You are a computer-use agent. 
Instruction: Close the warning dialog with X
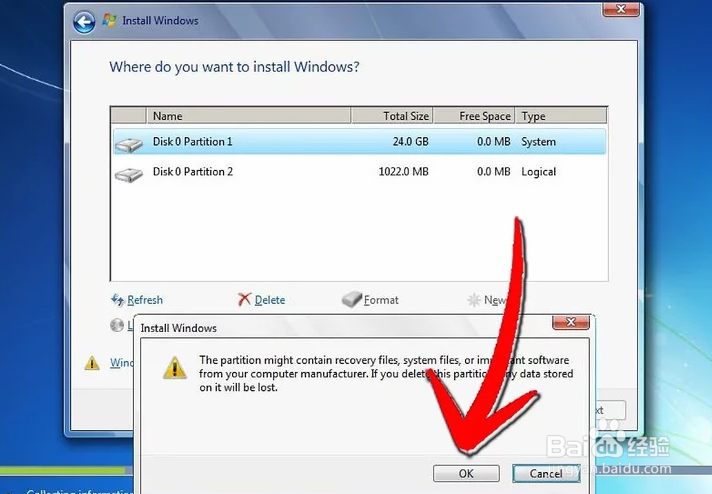571,322
